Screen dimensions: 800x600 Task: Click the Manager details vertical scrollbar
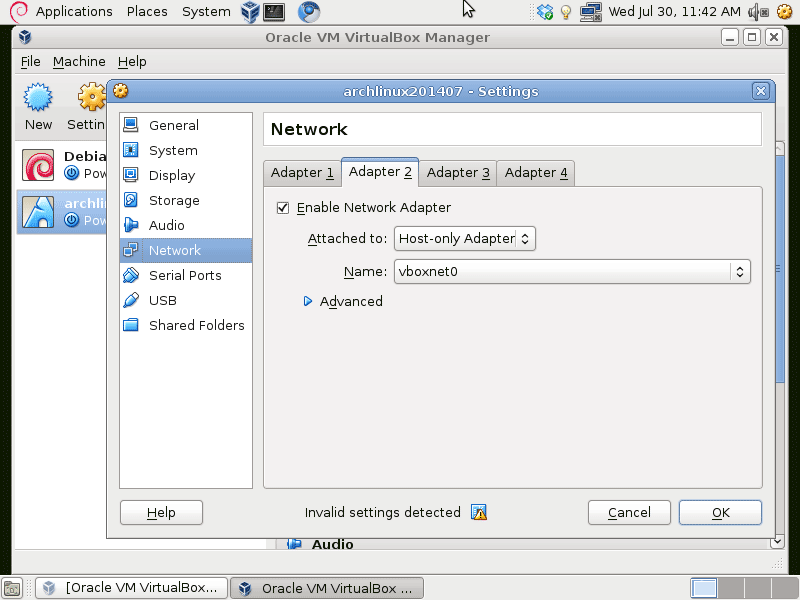pyautogui.click(x=779, y=268)
